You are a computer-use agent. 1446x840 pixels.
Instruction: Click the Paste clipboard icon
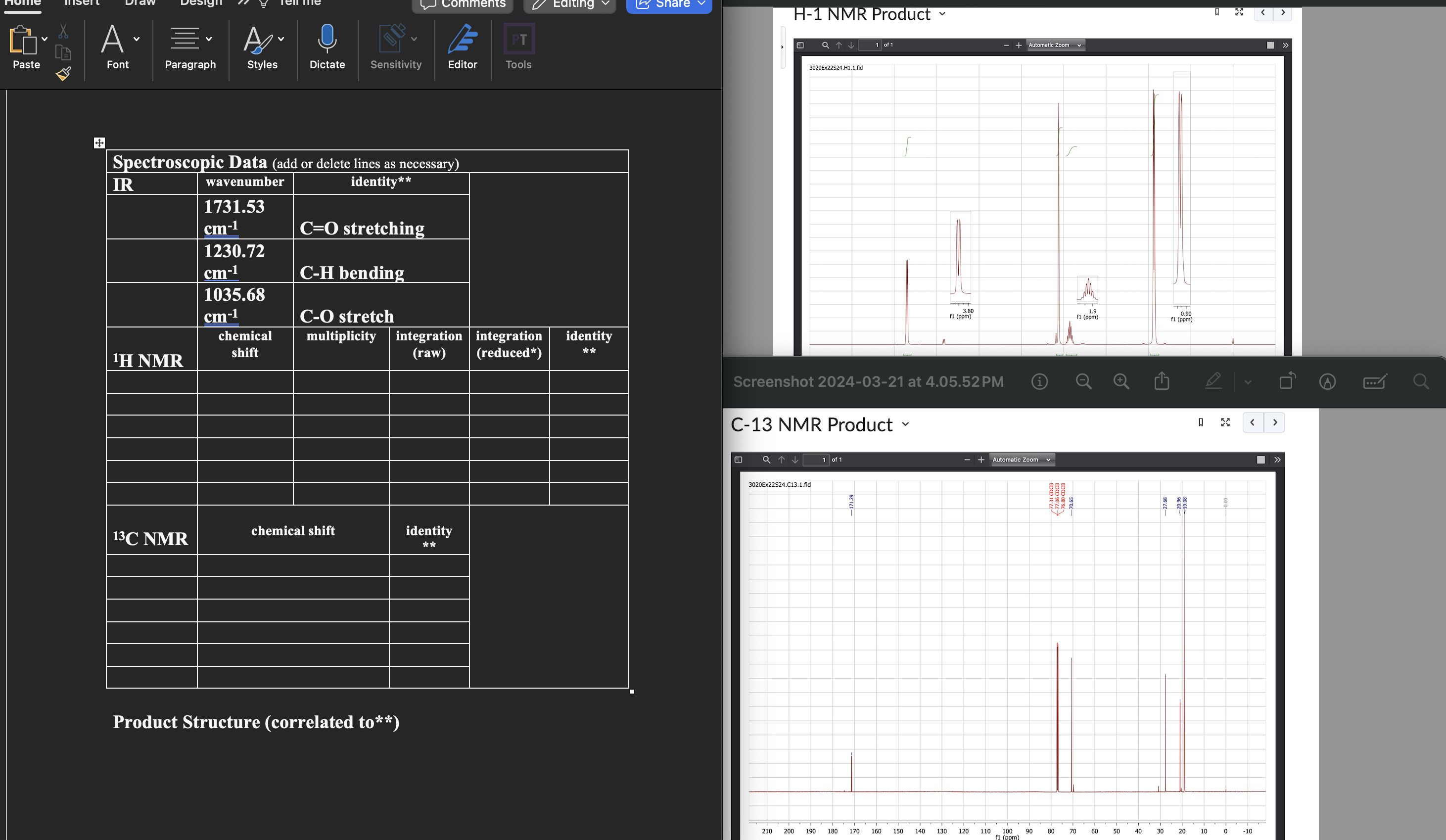pyautogui.click(x=22, y=40)
